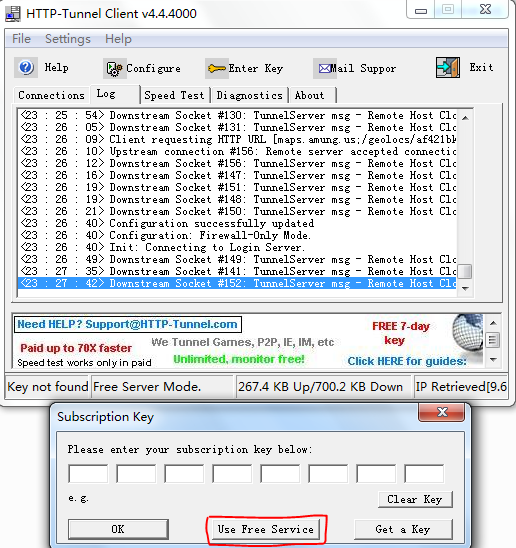516x548 pixels.
Task: Click 'Free Server Mode.' status entry
Action: click(163, 387)
